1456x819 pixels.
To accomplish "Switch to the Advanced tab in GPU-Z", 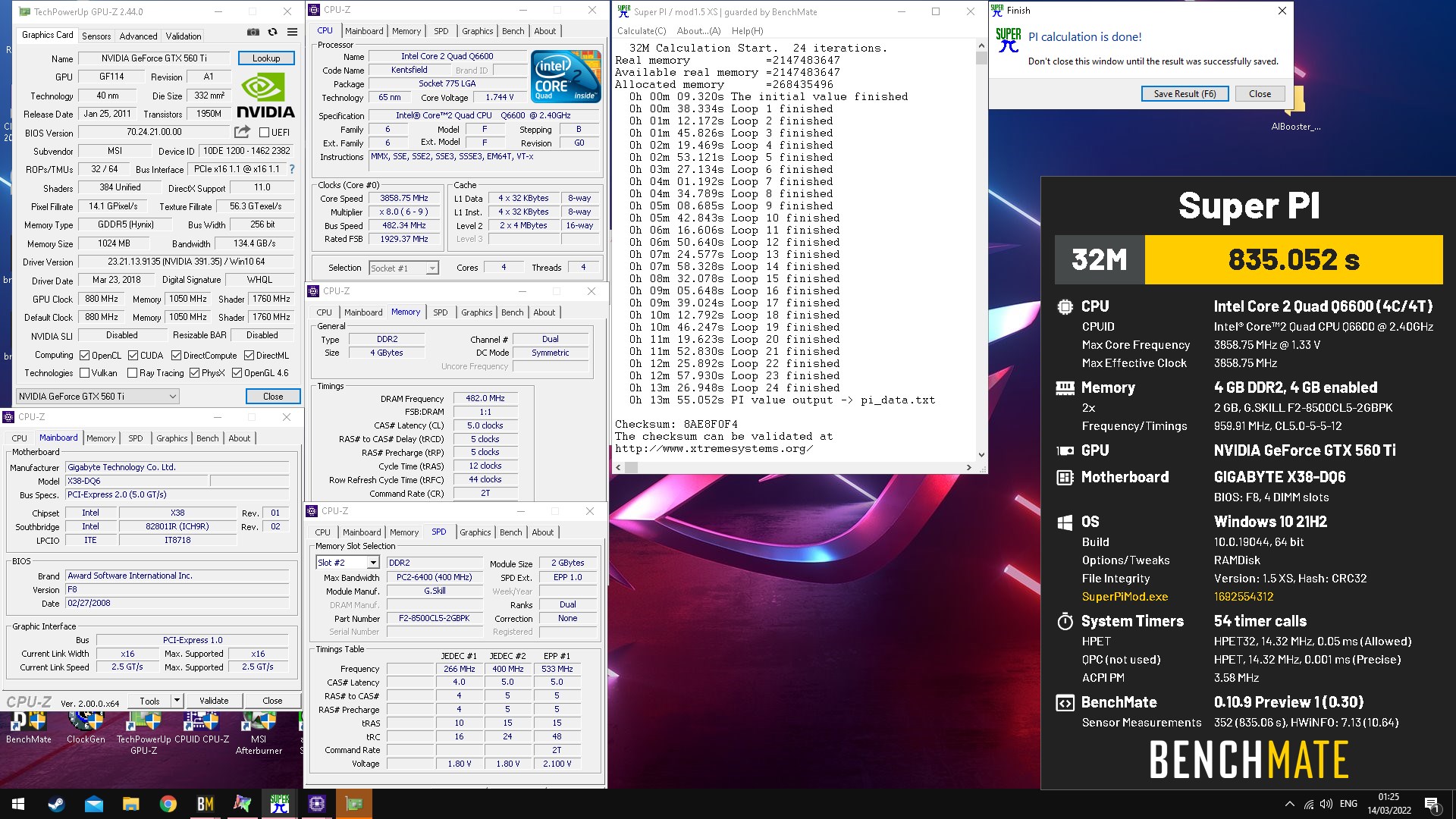I will click(138, 36).
